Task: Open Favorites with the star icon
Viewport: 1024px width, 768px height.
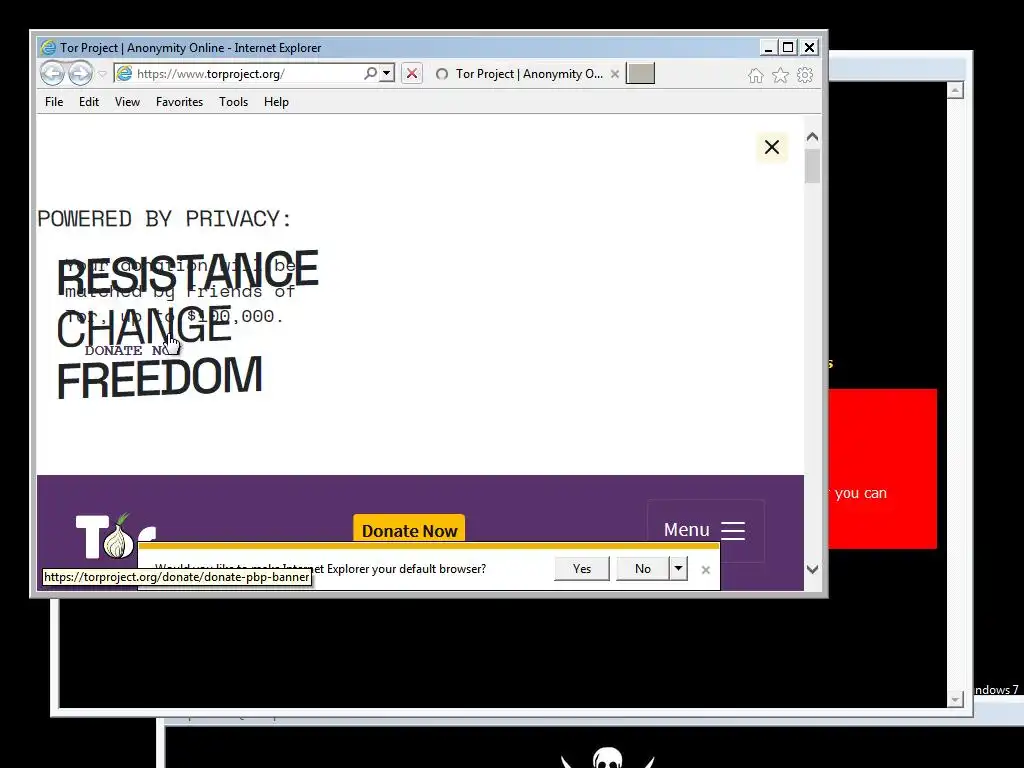Action: (780, 75)
